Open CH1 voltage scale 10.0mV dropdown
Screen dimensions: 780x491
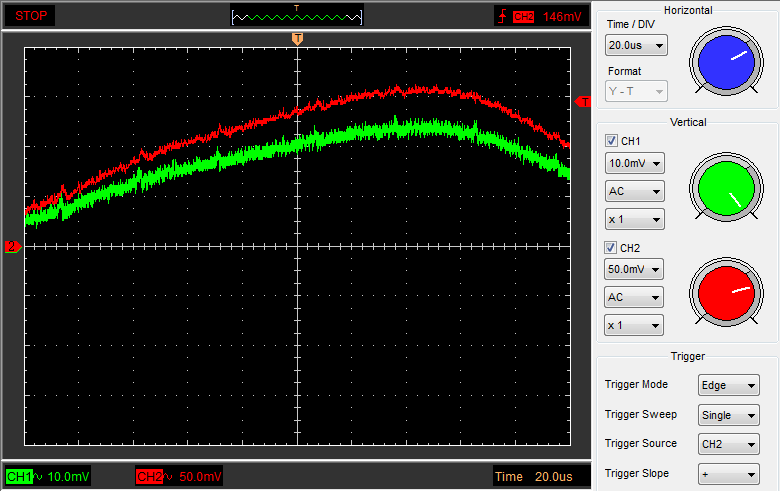[x=634, y=163]
